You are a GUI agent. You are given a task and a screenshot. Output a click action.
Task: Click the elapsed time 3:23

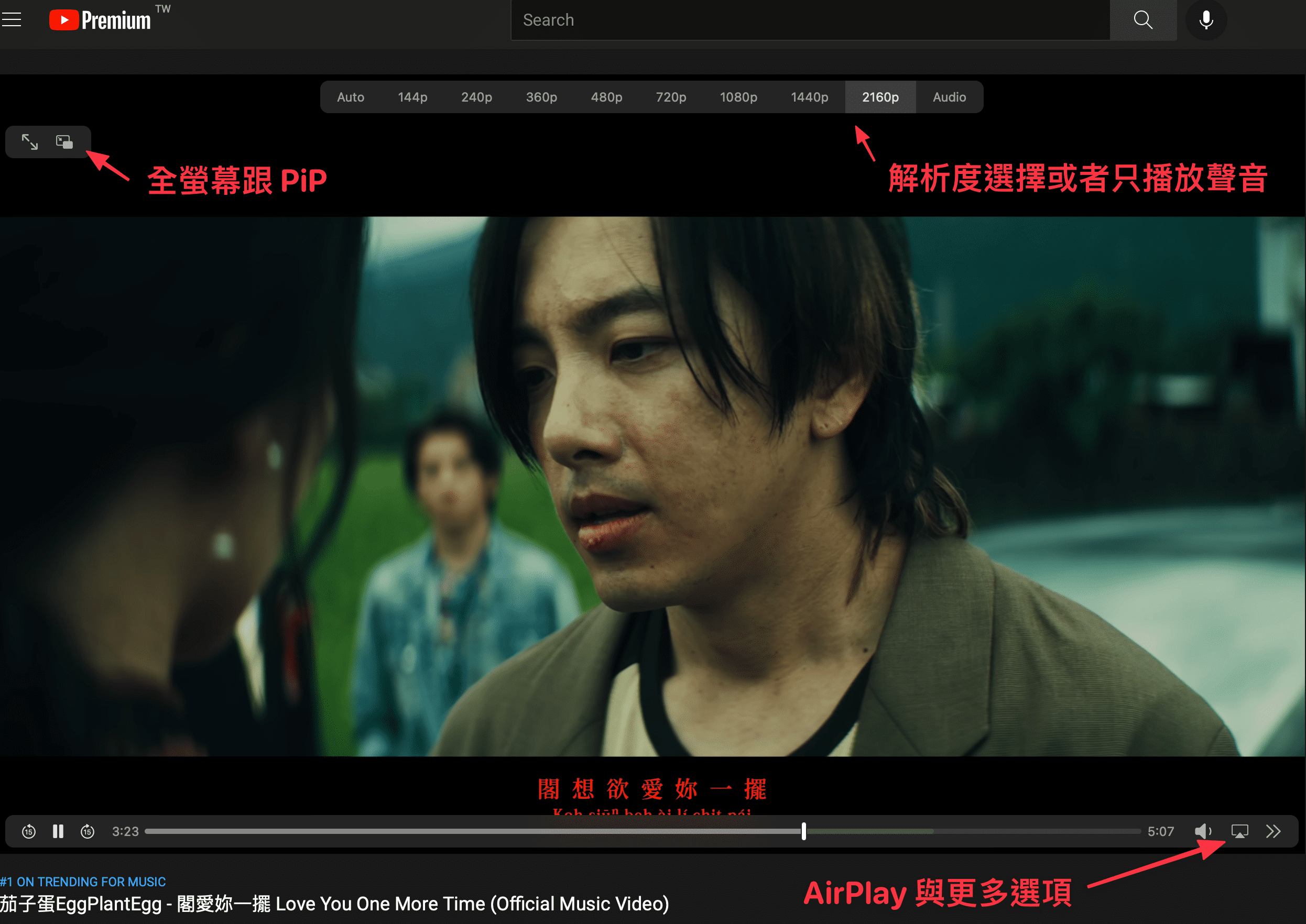pyautogui.click(x=125, y=831)
